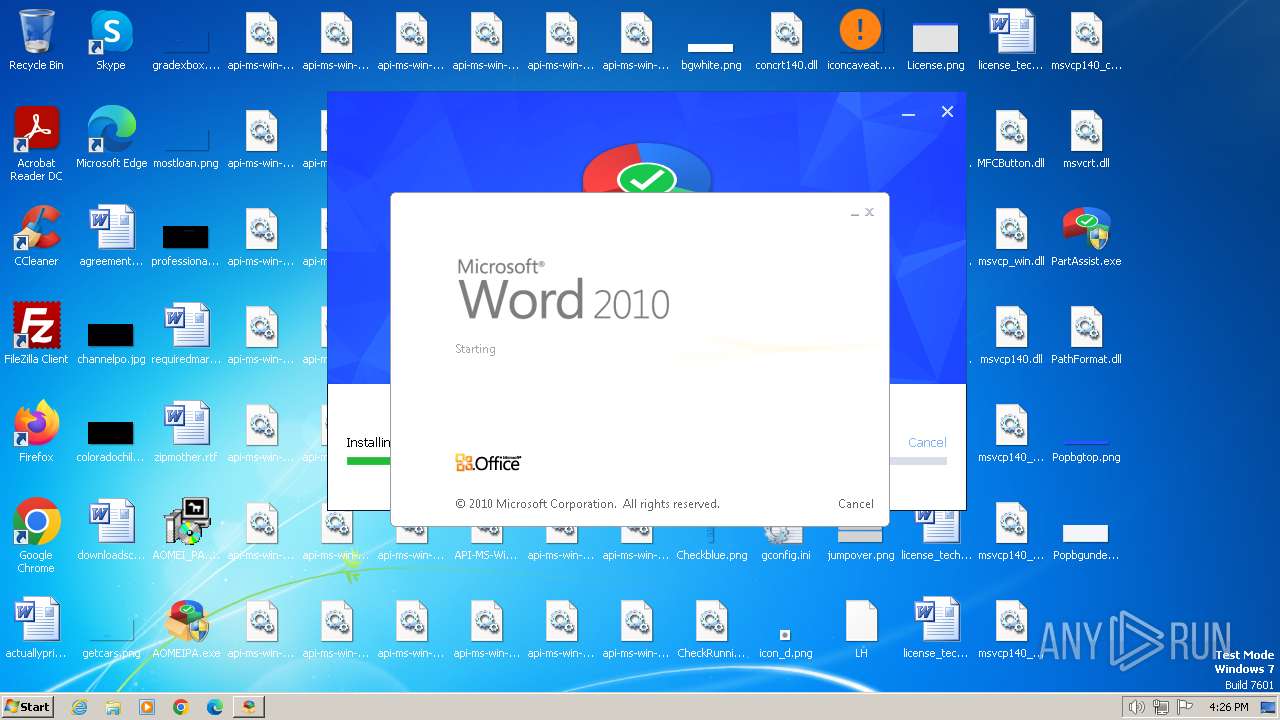The width and height of the screenshot is (1280, 720).
Task: Launch Chrome from the taskbar
Action: pos(181,707)
